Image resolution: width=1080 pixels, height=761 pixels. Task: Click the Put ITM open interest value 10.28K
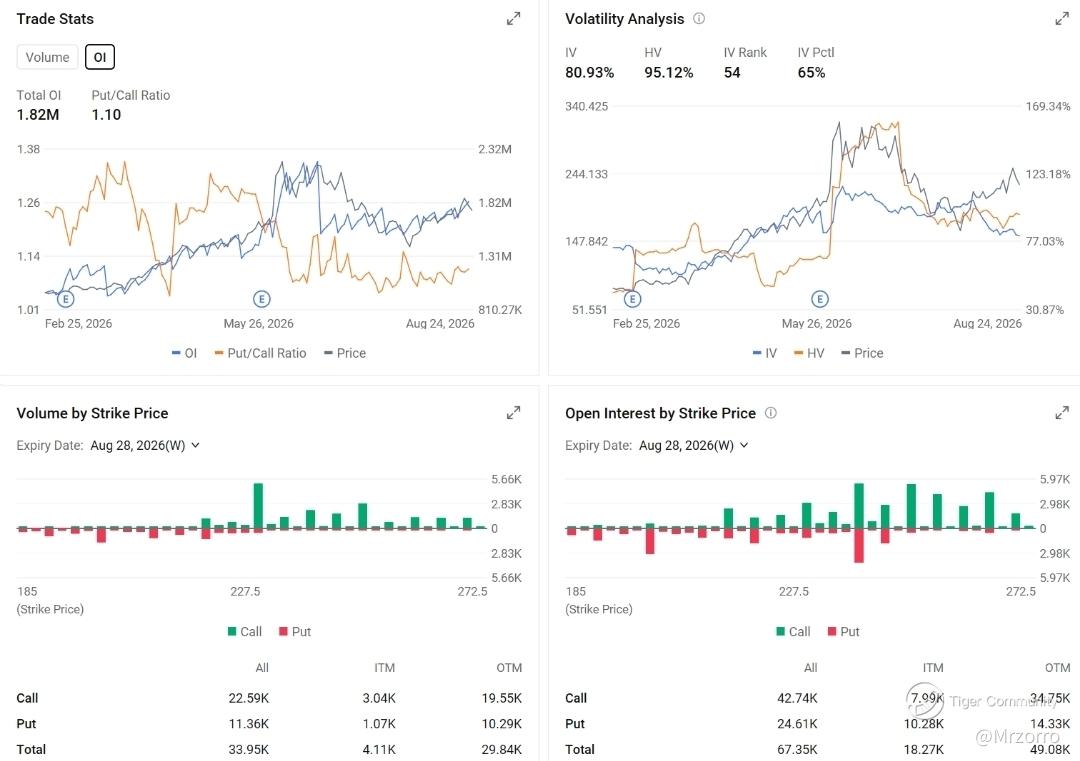coord(924,724)
